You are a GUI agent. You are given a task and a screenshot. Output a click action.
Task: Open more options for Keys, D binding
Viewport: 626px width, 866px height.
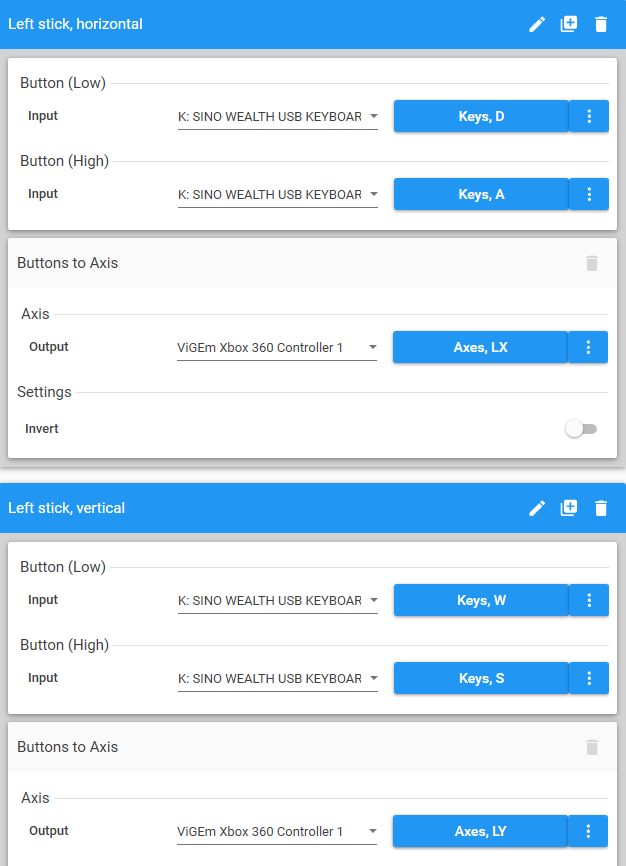[x=589, y=117]
